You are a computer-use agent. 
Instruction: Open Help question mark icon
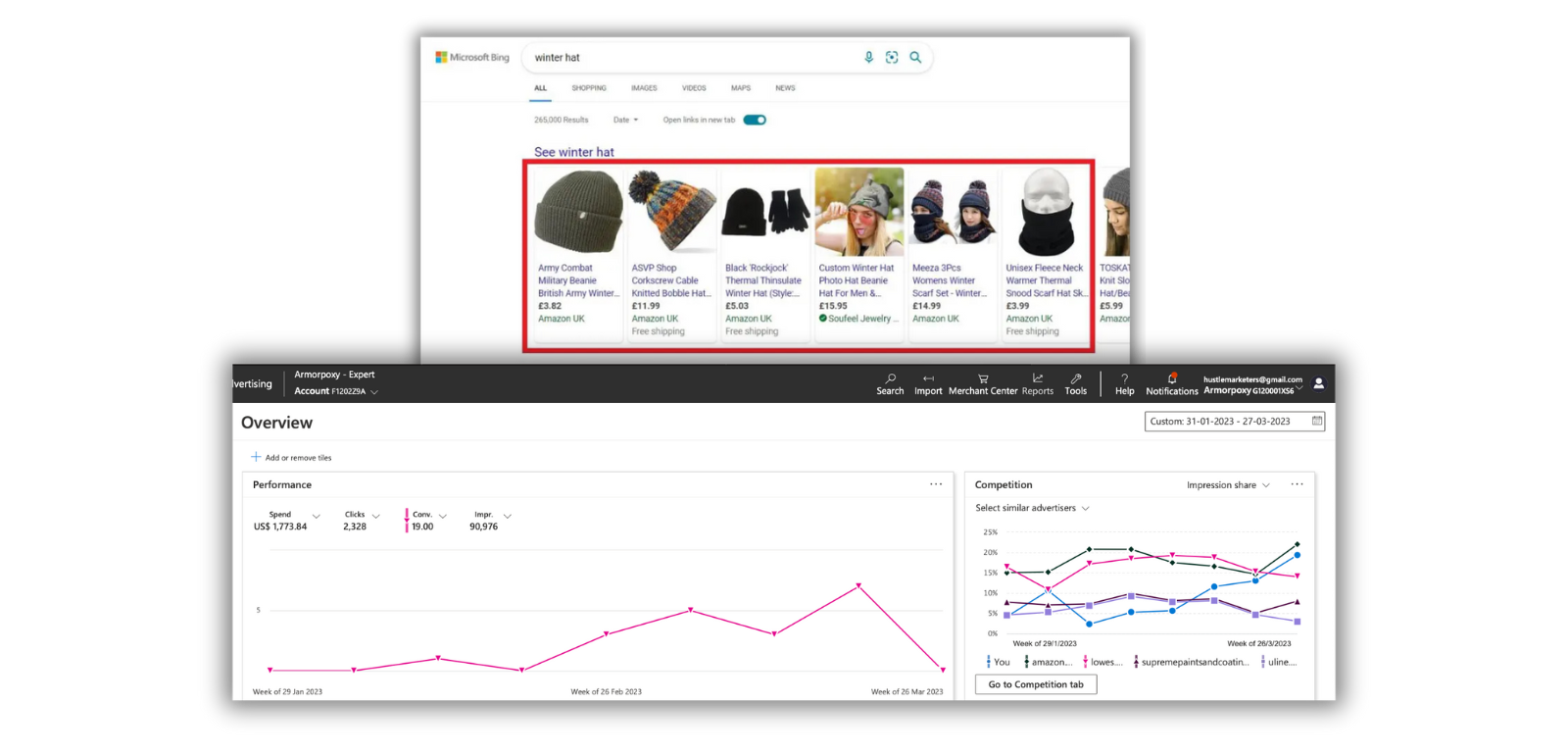tap(1124, 378)
